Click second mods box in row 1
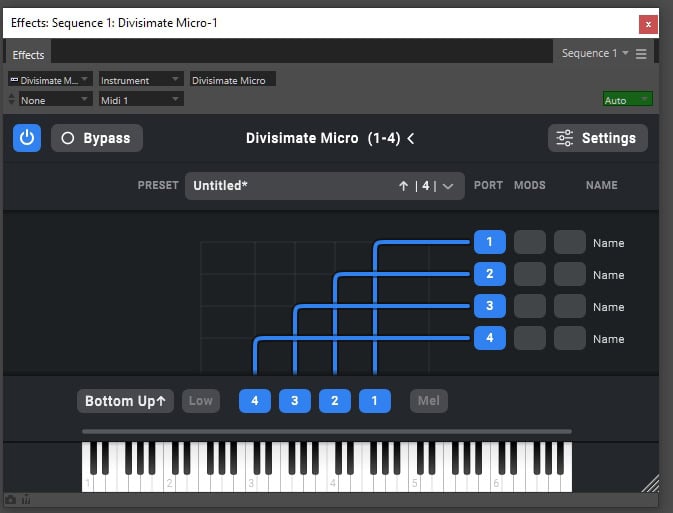 (x=570, y=242)
